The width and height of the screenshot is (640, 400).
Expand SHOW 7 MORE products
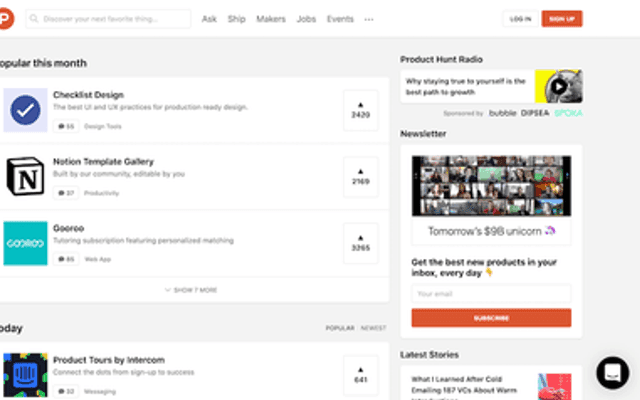[x=191, y=290]
